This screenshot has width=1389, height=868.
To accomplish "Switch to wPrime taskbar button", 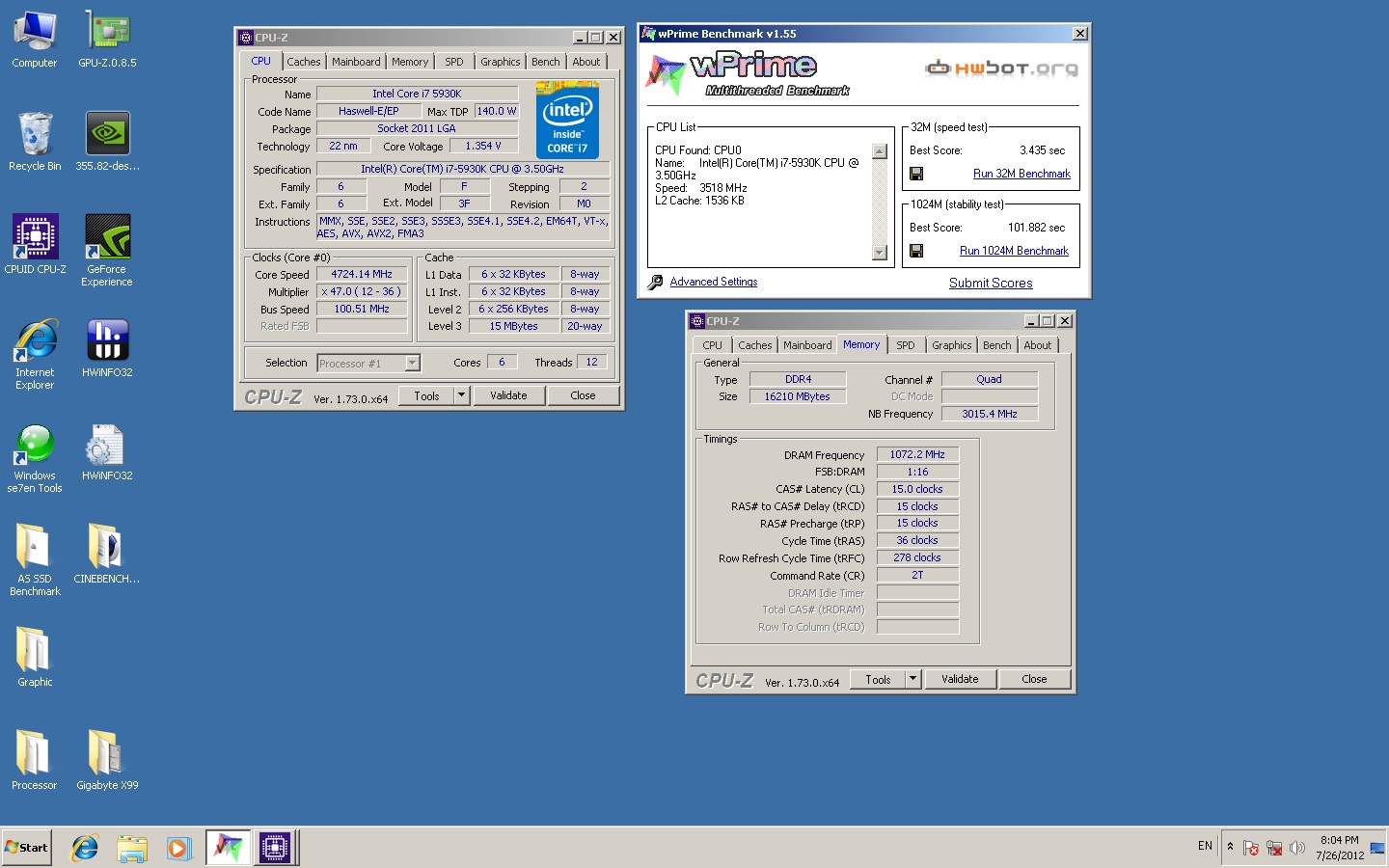I will 228,848.
